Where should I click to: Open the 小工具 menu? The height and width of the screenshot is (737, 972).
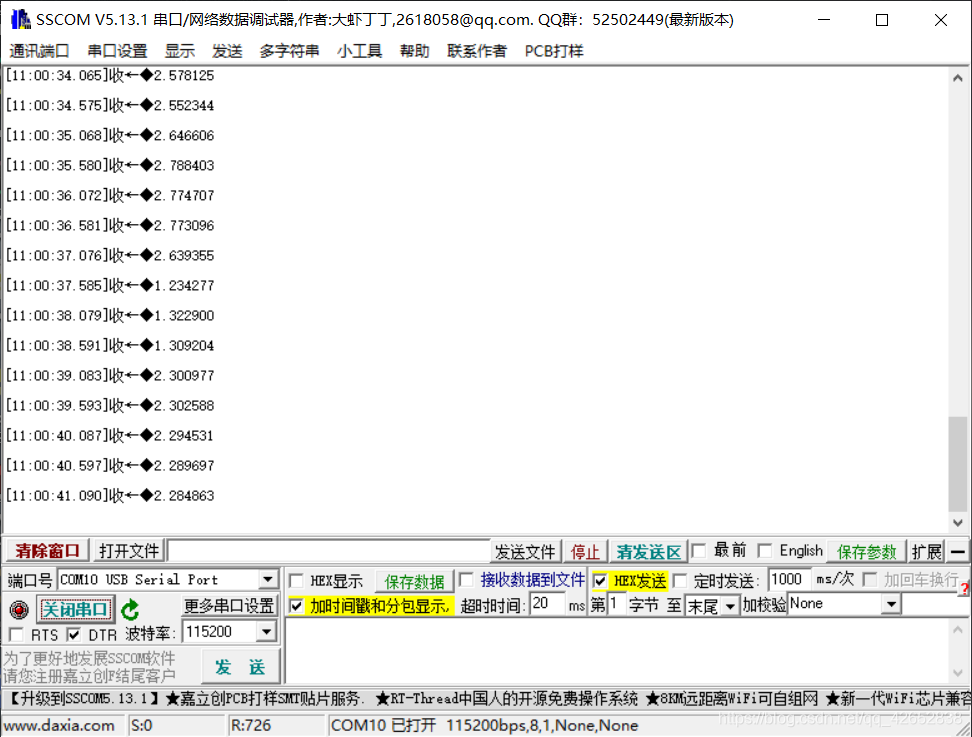click(x=359, y=51)
